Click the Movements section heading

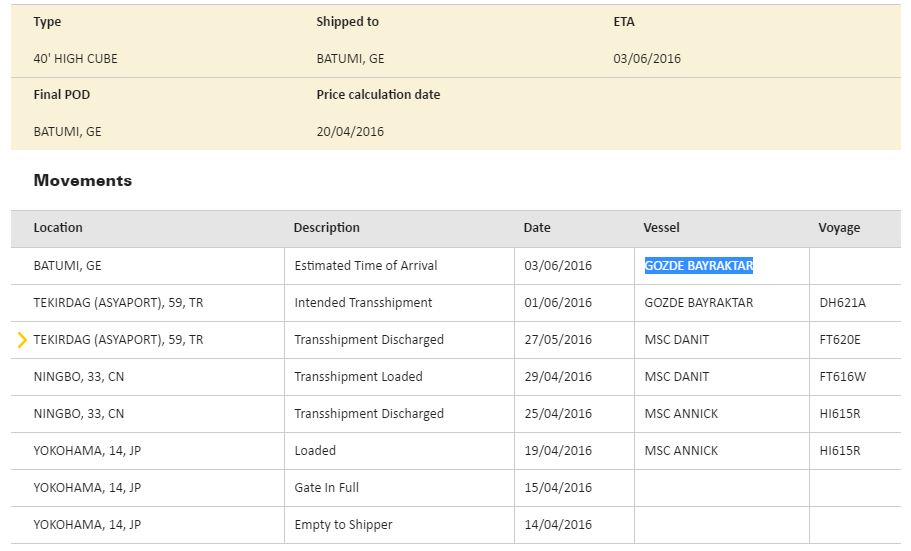[x=82, y=181]
